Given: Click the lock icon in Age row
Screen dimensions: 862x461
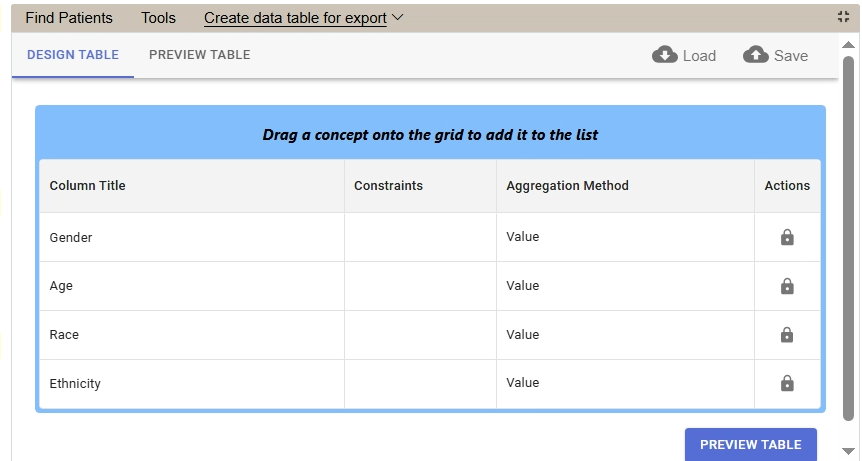Looking at the screenshot, I should click(787, 286).
